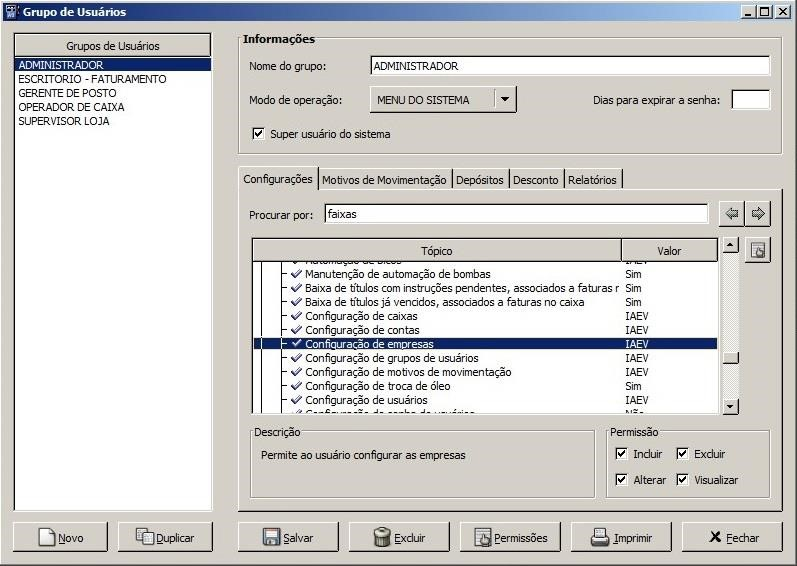This screenshot has height=566, width=797.
Task: Toggle the Alterar permission checkbox
Action: click(x=621, y=479)
